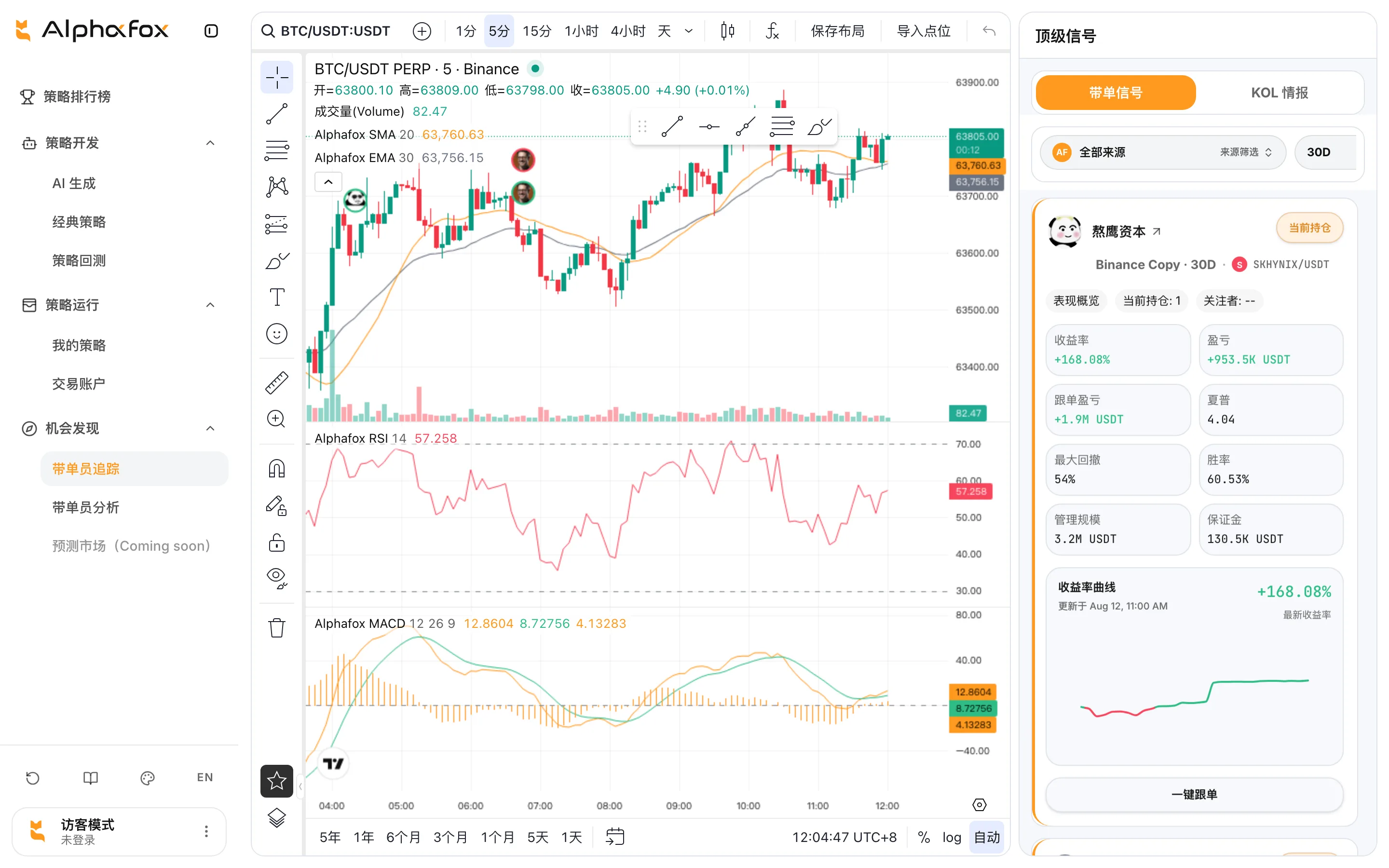Screen dimensions: 1389x868
Task: Open the guest account three-dot menu
Action: tap(206, 831)
